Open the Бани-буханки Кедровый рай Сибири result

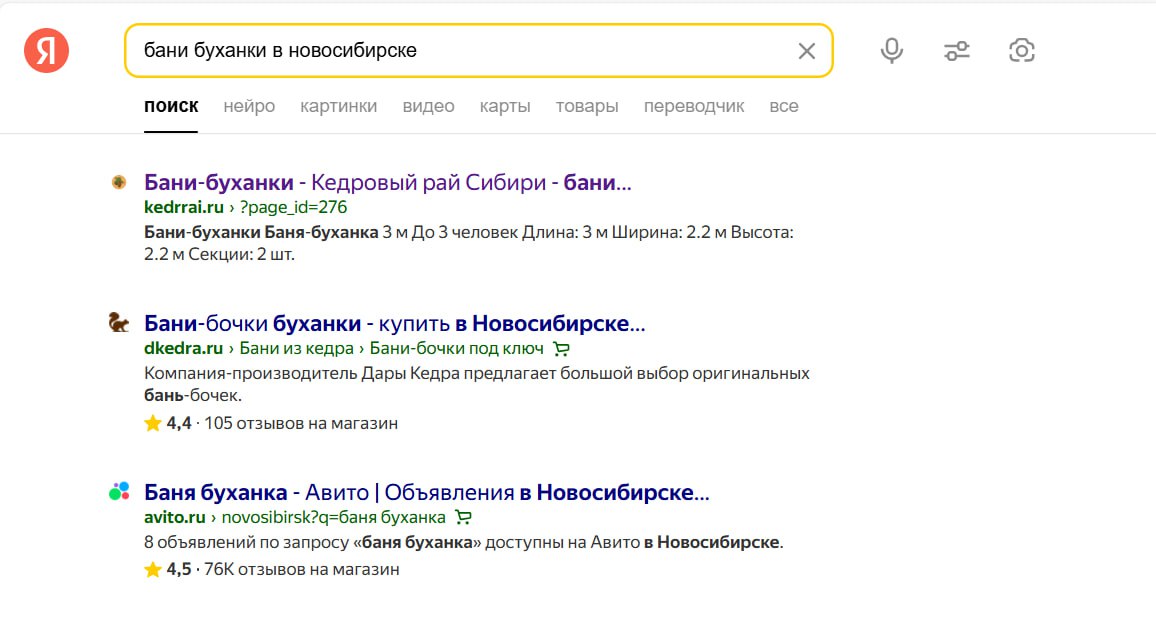(388, 183)
